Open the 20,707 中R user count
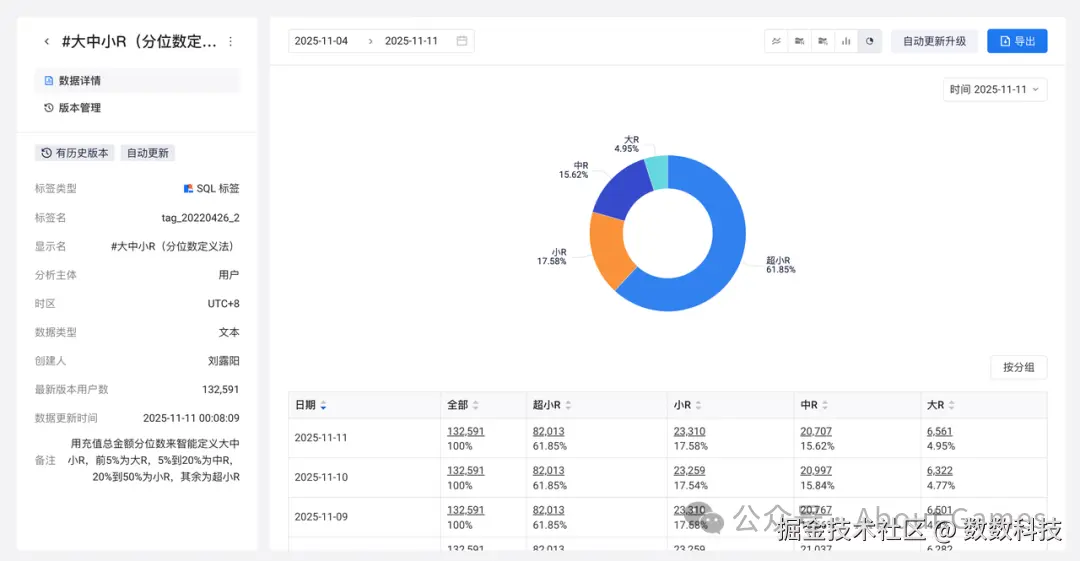 click(x=816, y=431)
